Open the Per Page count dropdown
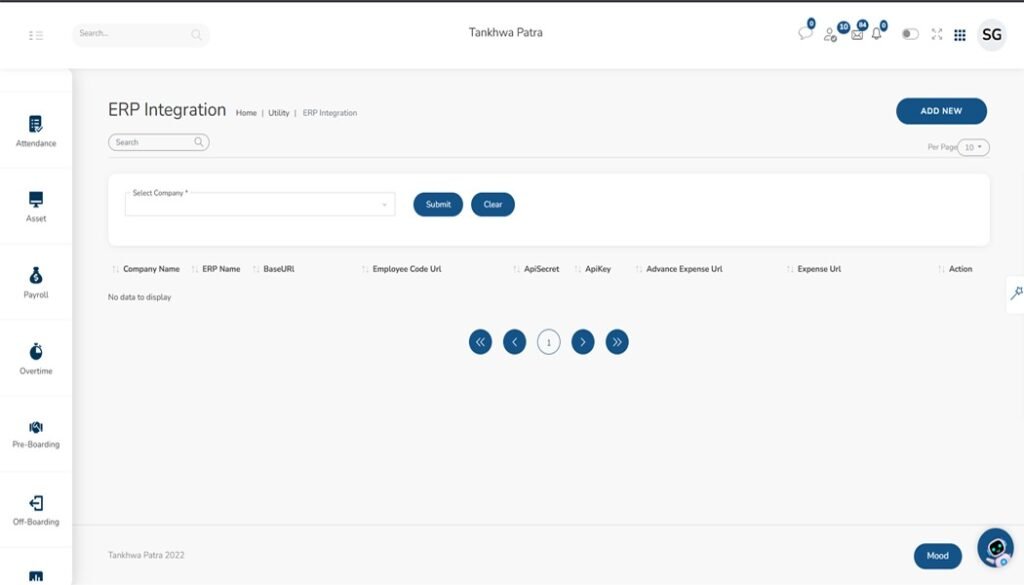1024x585 pixels. click(x=973, y=147)
